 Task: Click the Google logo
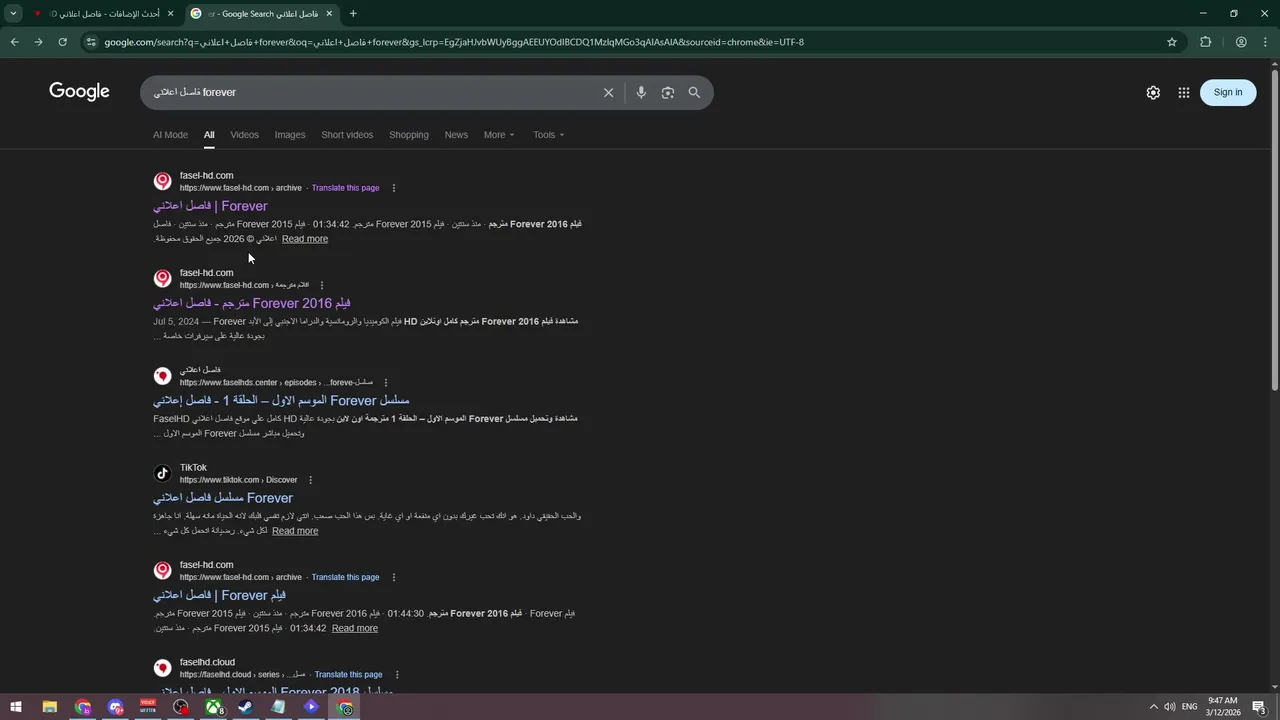pos(79,92)
